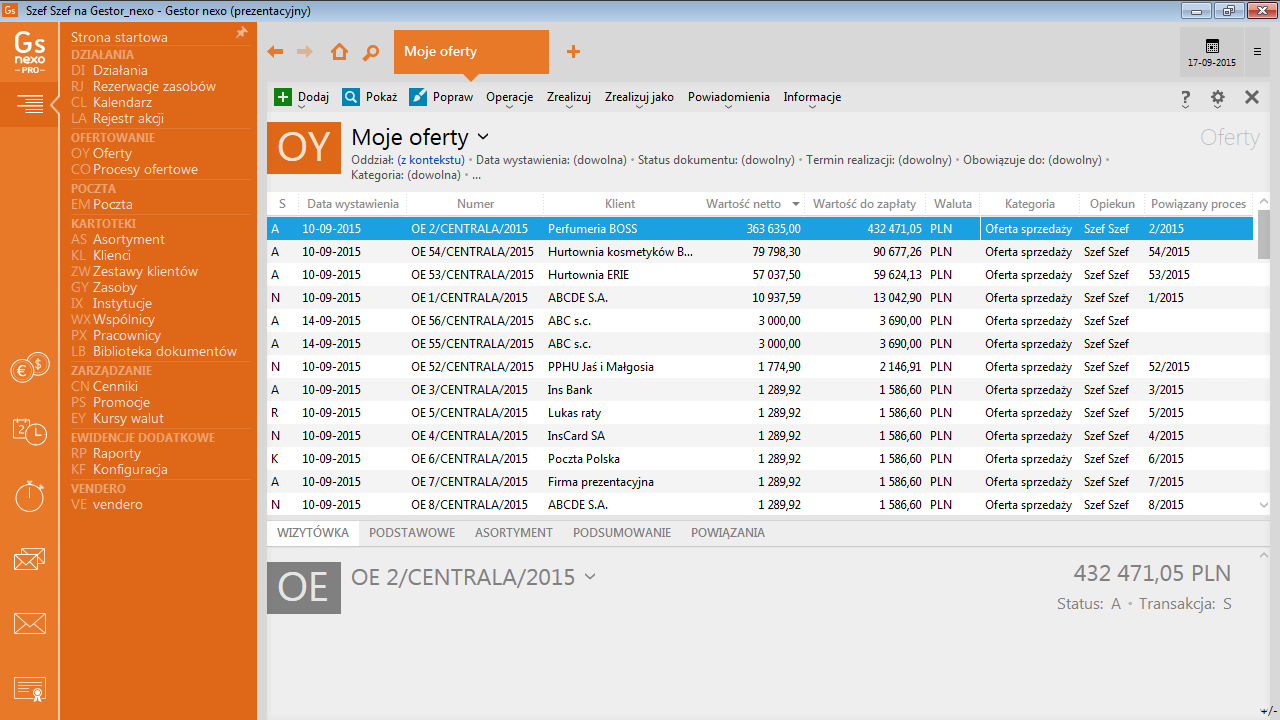1280x720 pixels.
Task: Open new tab with plus icon
Action: tap(573, 52)
